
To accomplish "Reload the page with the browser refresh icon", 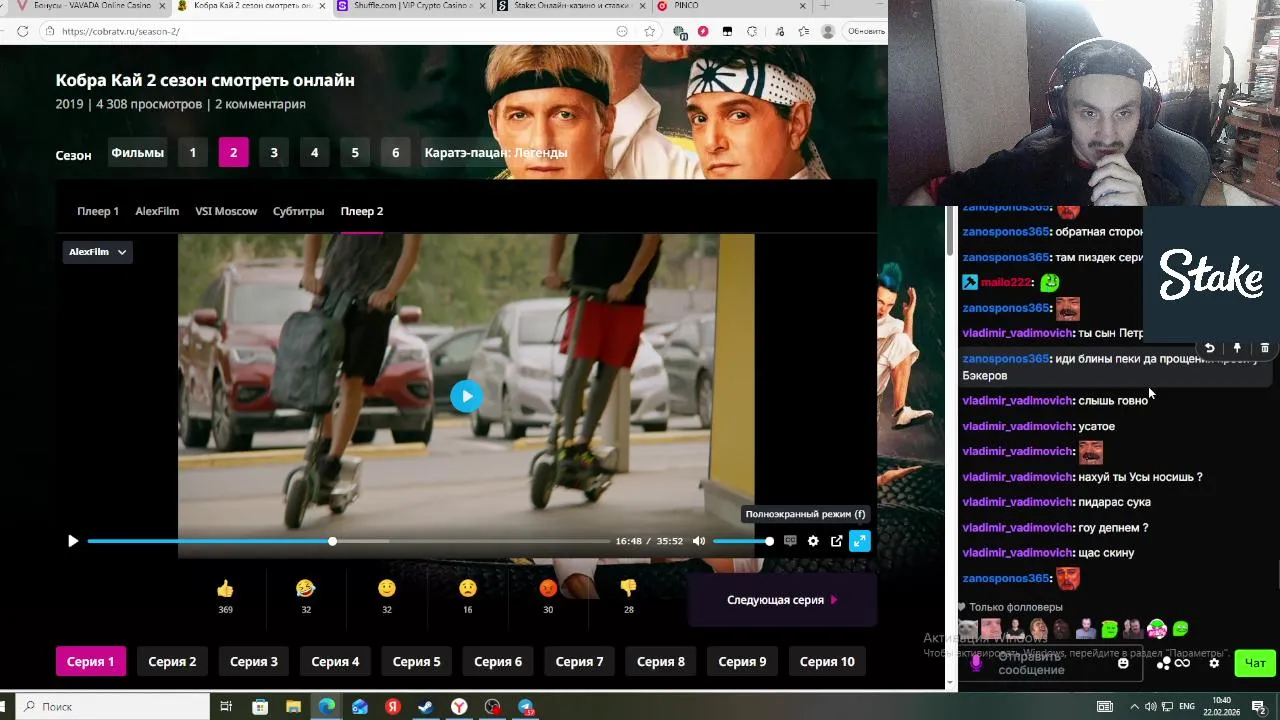I will pyautogui.click(x=22, y=31).
